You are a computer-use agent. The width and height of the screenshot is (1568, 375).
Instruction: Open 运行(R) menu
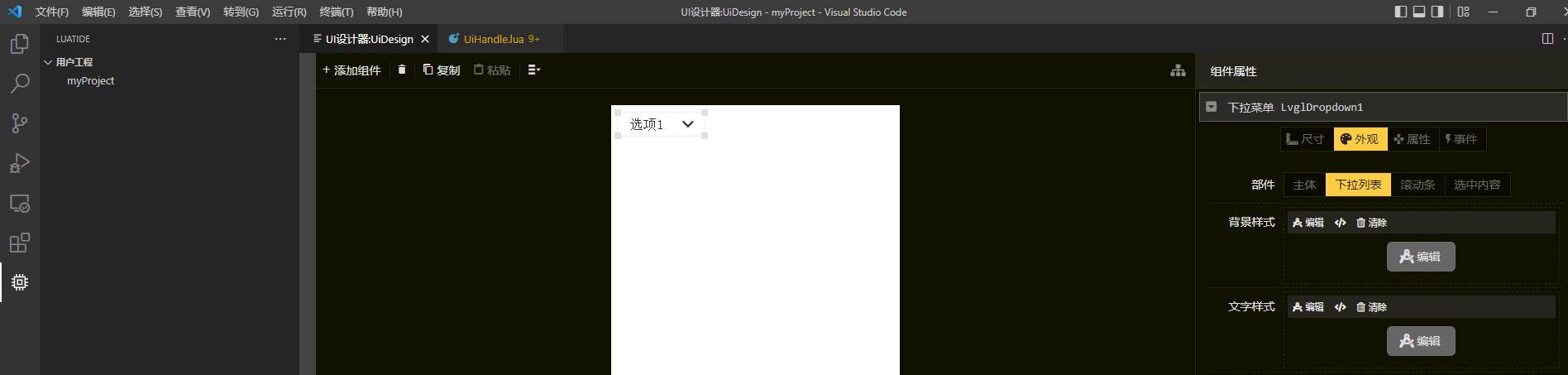(x=289, y=12)
